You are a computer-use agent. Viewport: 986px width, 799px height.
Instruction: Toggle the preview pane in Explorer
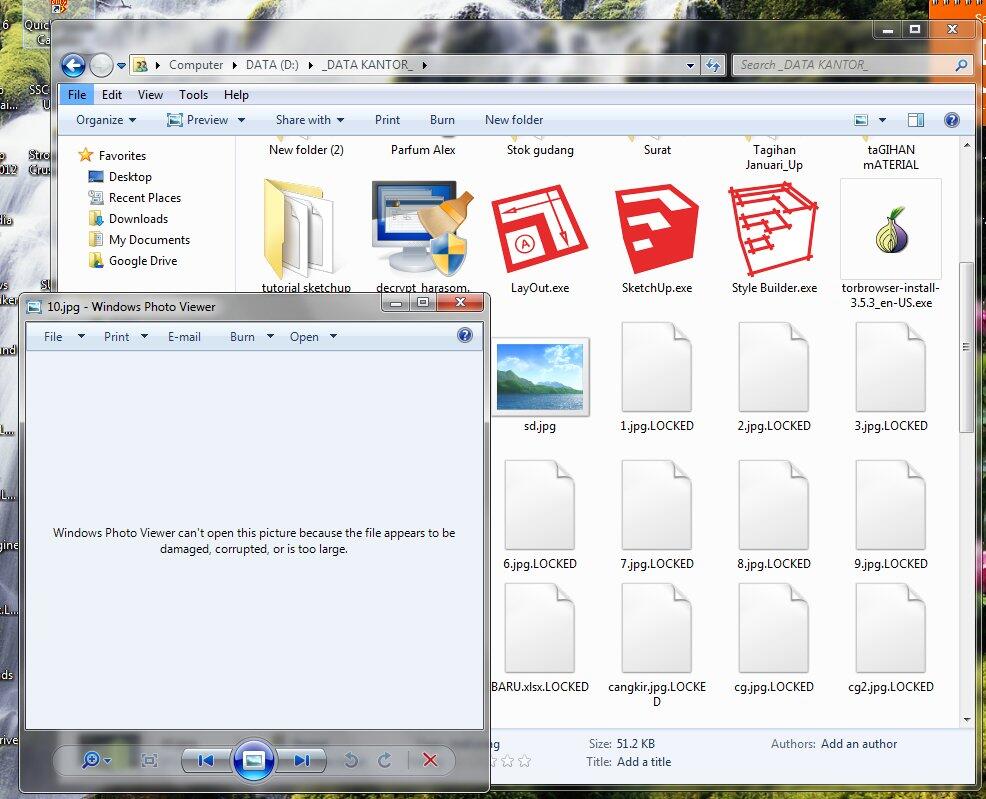coord(915,119)
